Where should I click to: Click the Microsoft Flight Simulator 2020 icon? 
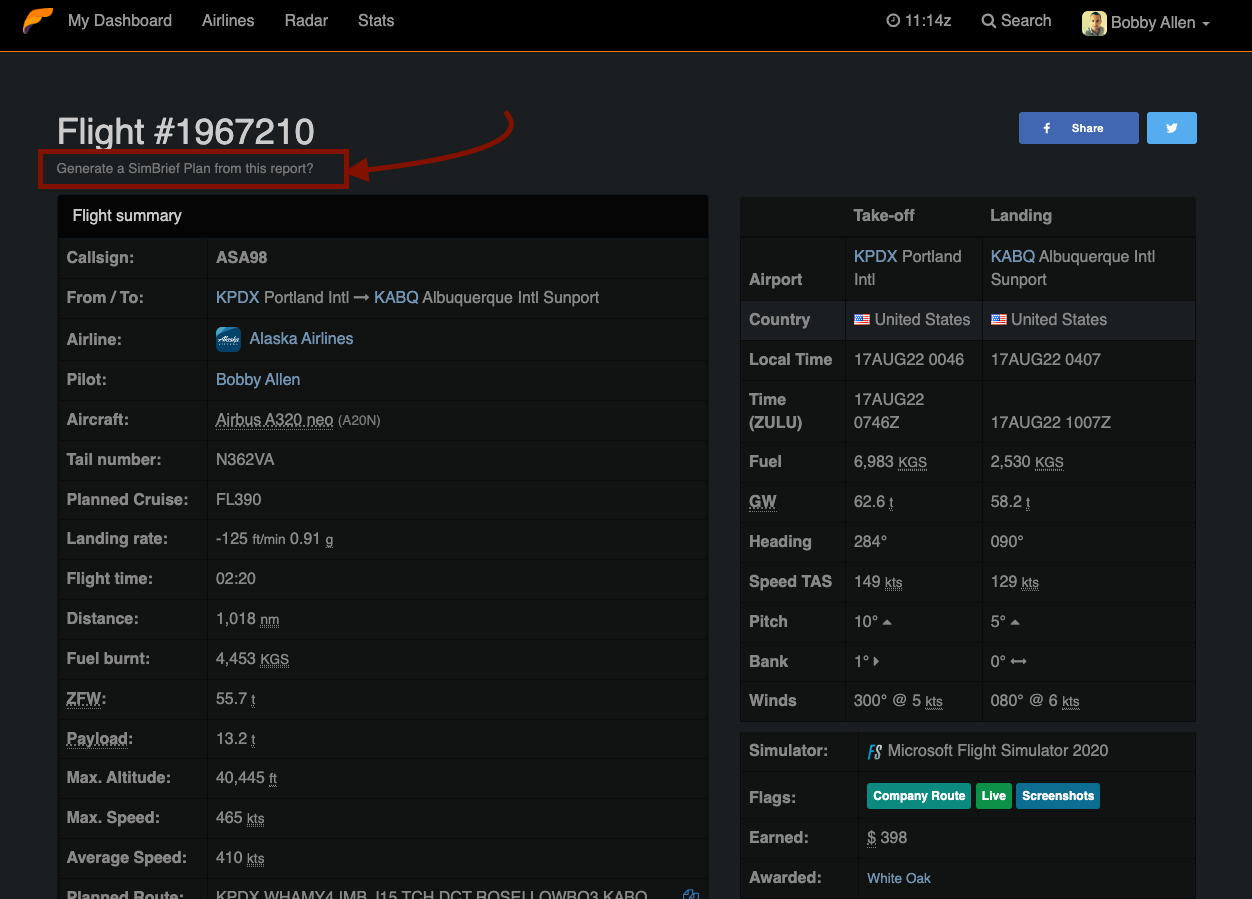[x=874, y=751]
